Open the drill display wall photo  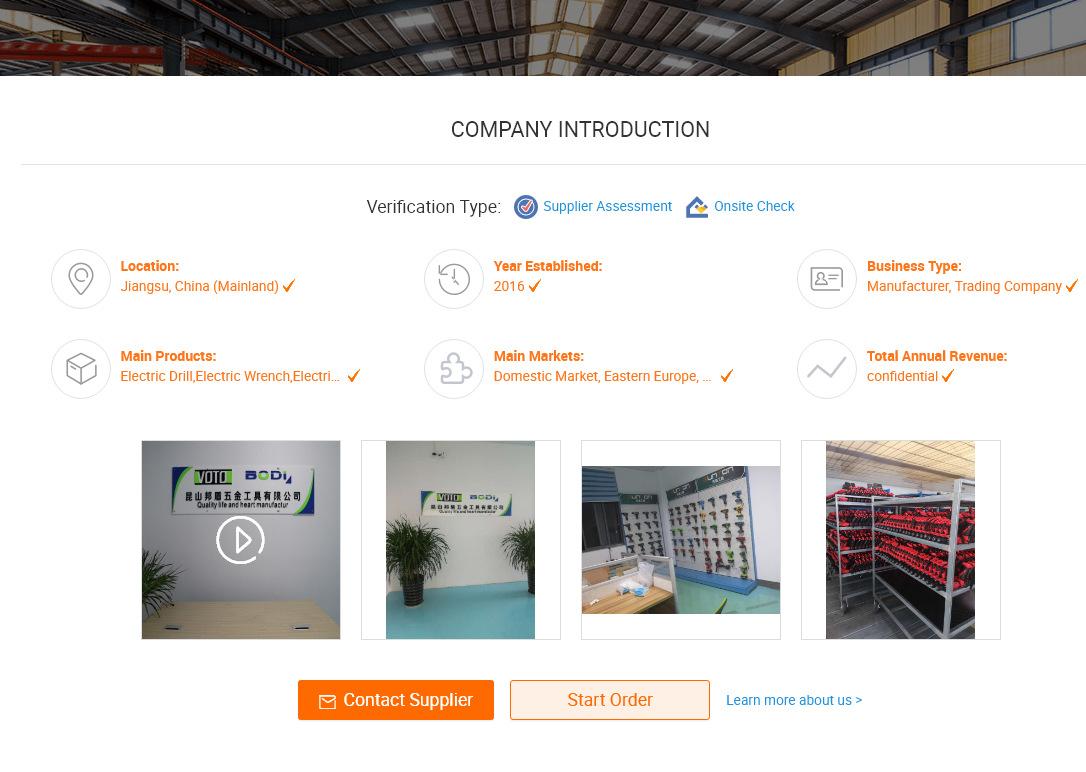click(x=681, y=540)
